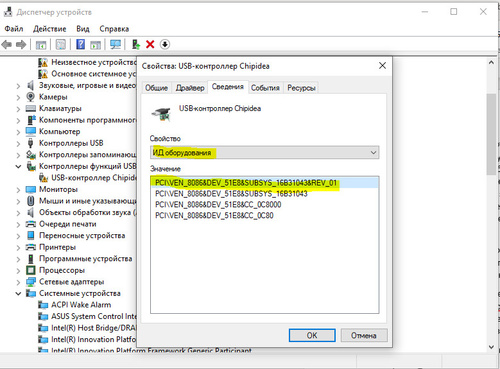Click the Back arrow toolbar icon
This screenshot has width=500, height=369.
7,44
